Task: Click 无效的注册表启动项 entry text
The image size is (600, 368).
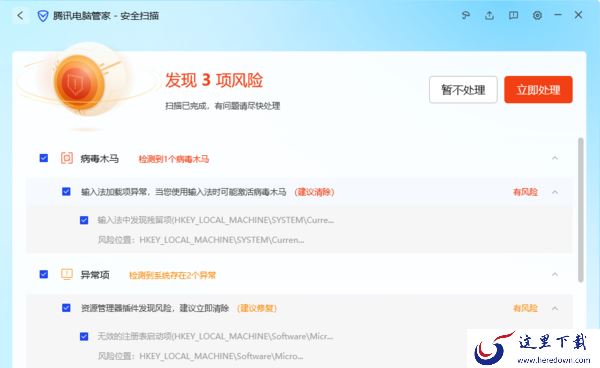Action: 215,336
